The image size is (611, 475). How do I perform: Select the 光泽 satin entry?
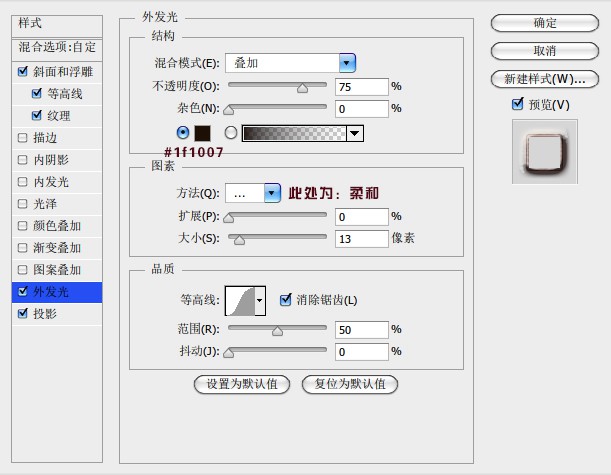[45, 204]
